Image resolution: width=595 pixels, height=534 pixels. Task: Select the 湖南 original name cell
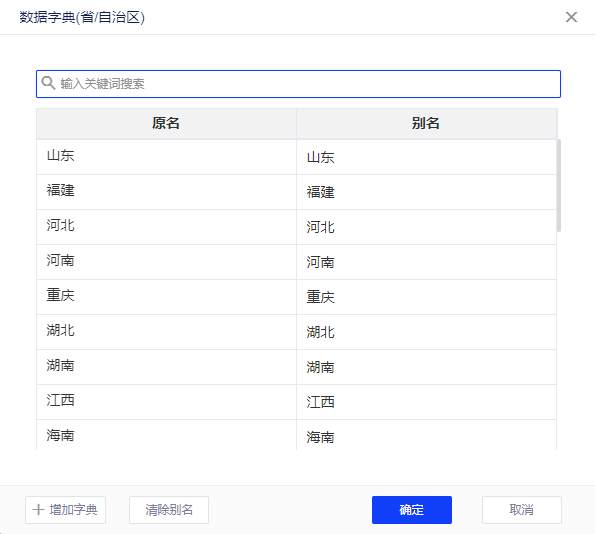point(166,367)
